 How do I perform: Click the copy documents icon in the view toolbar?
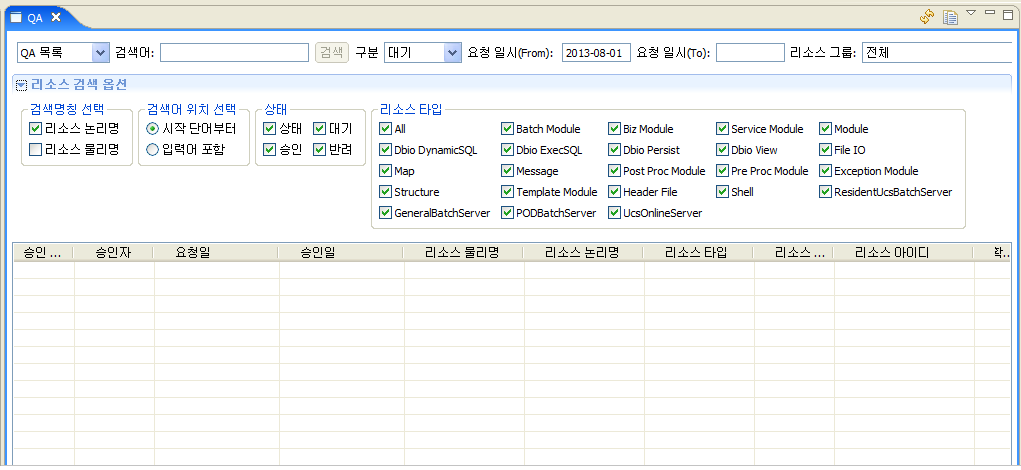[x=950, y=16]
